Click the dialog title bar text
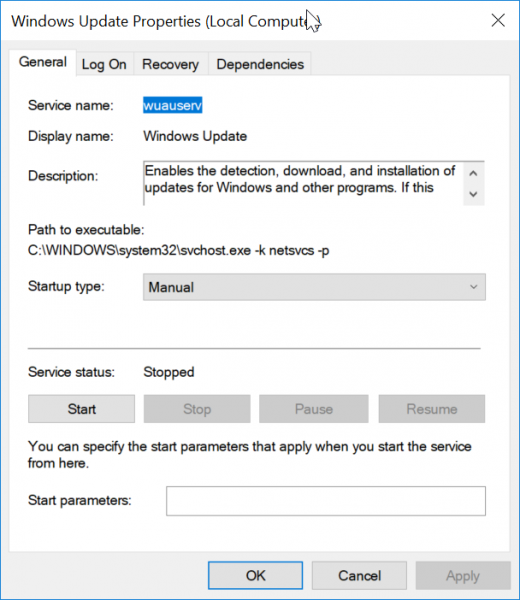 click(x=166, y=21)
